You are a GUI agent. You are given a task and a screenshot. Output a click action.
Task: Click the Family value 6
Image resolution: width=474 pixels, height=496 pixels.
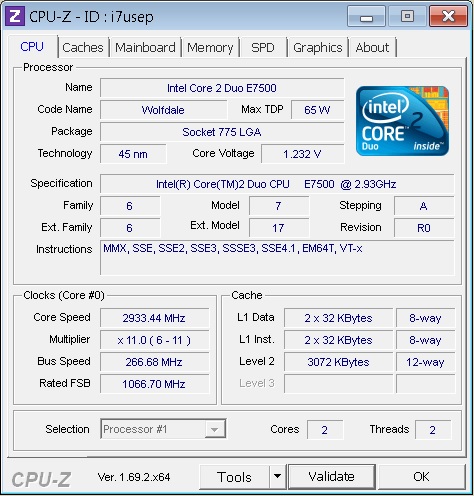tap(130, 206)
